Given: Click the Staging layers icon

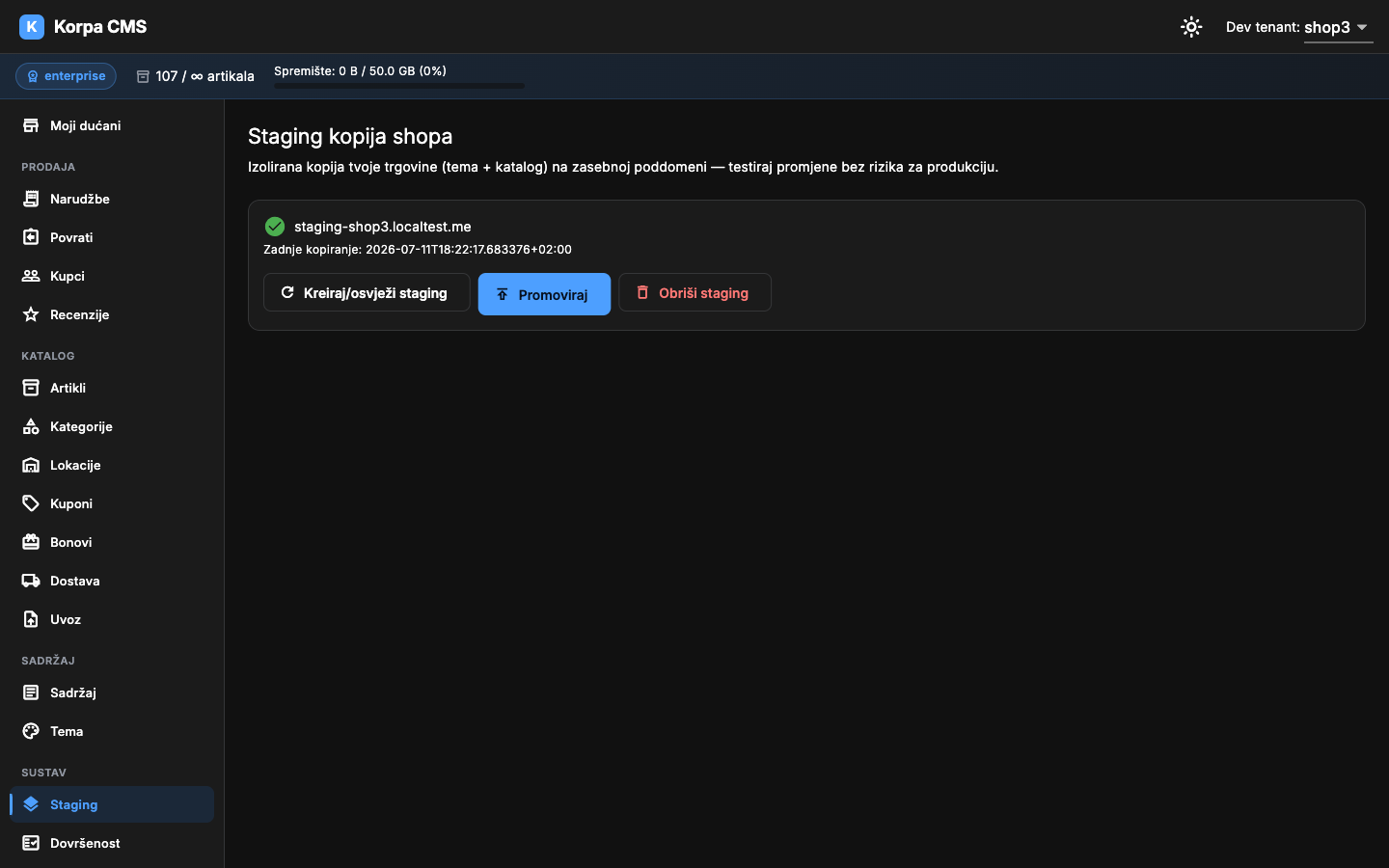Looking at the screenshot, I should coord(31,804).
